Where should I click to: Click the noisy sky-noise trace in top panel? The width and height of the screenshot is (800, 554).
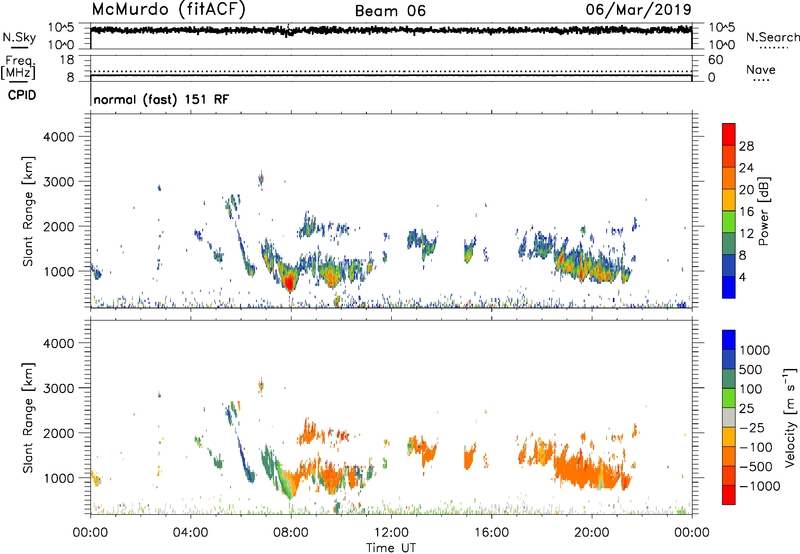[391, 30]
